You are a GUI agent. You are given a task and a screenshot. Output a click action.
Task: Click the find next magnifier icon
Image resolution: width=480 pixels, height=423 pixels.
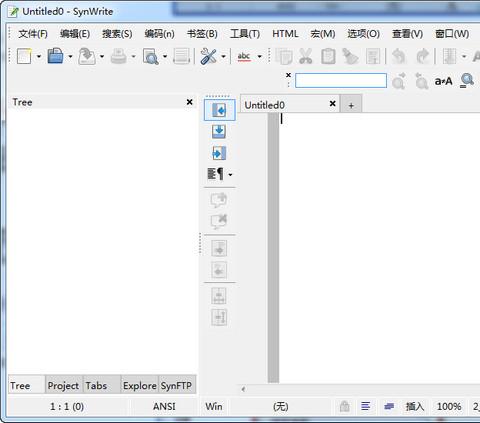pyautogui.click(x=399, y=81)
